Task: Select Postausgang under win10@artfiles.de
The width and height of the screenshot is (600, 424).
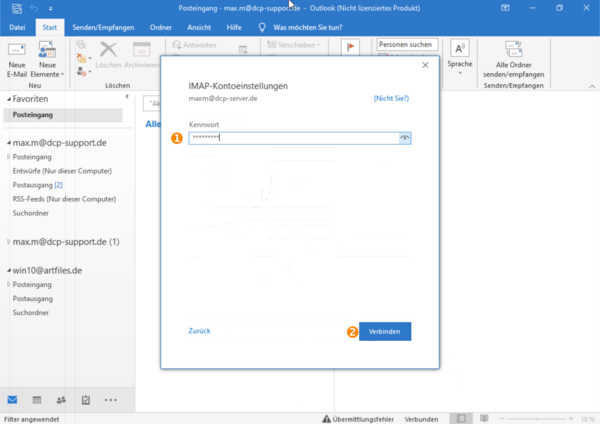Action: (x=33, y=298)
